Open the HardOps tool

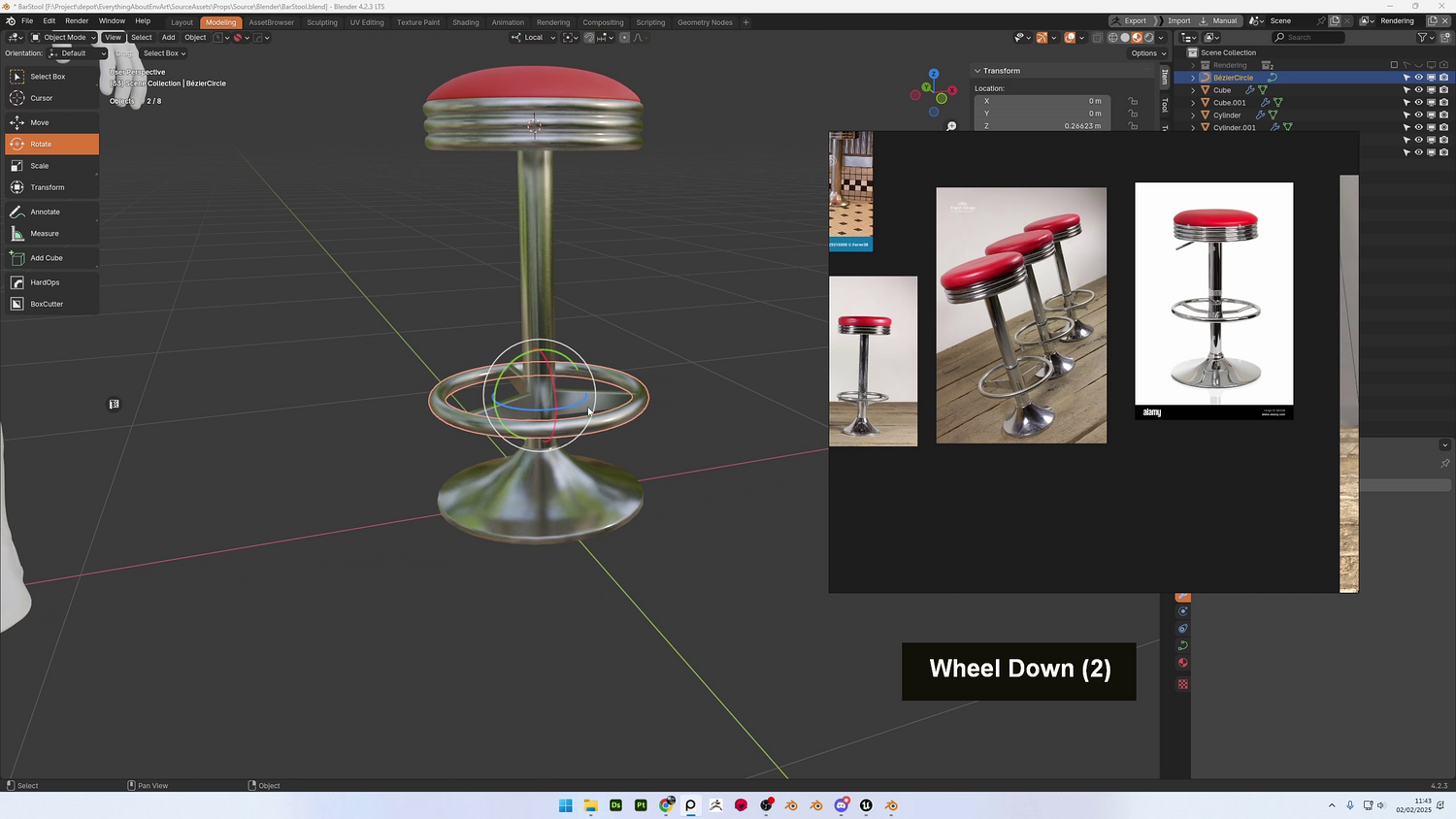51,282
